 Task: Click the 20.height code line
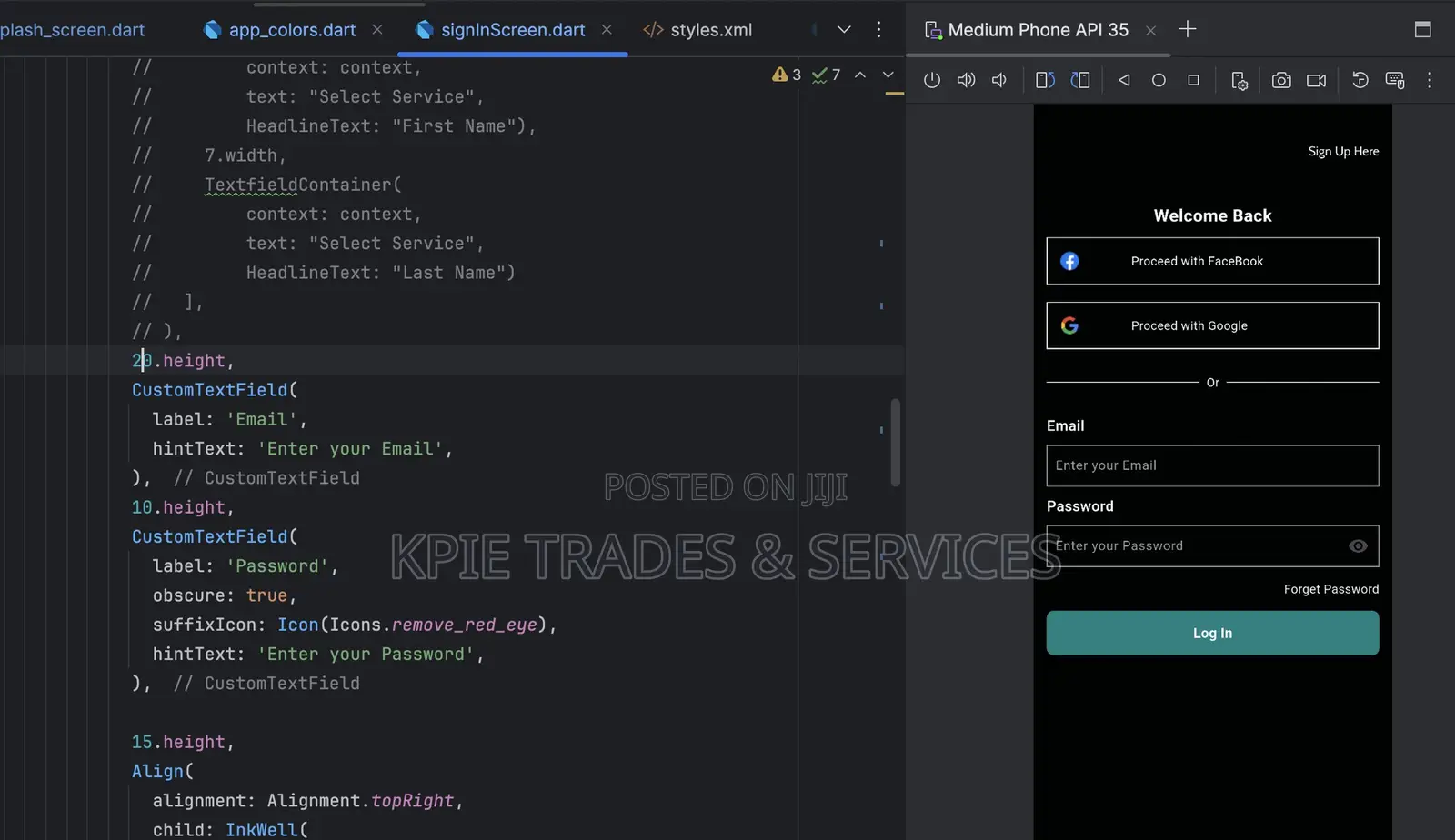point(183,361)
